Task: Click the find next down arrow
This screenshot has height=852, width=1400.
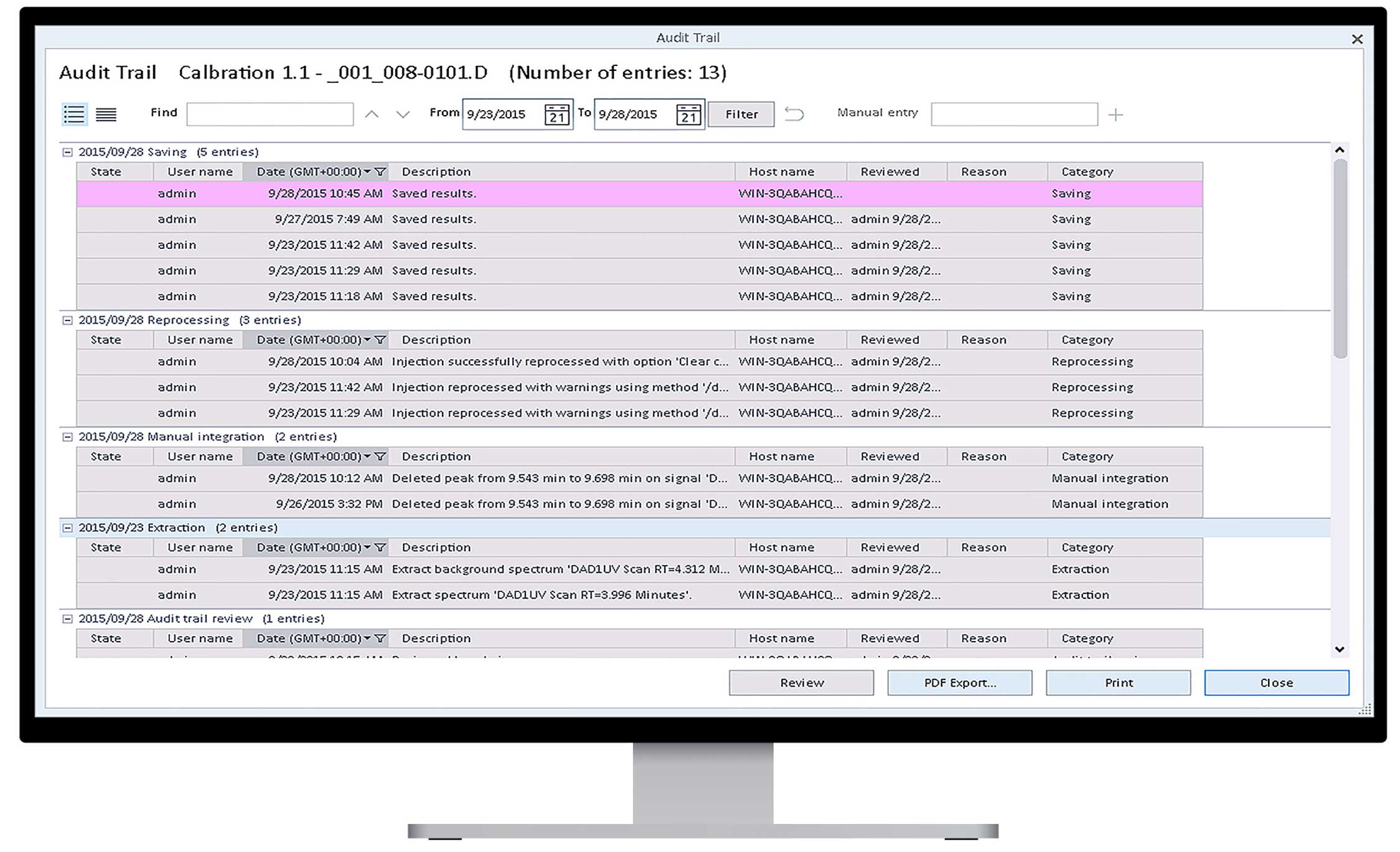Action: pyautogui.click(x=403, y=115)
